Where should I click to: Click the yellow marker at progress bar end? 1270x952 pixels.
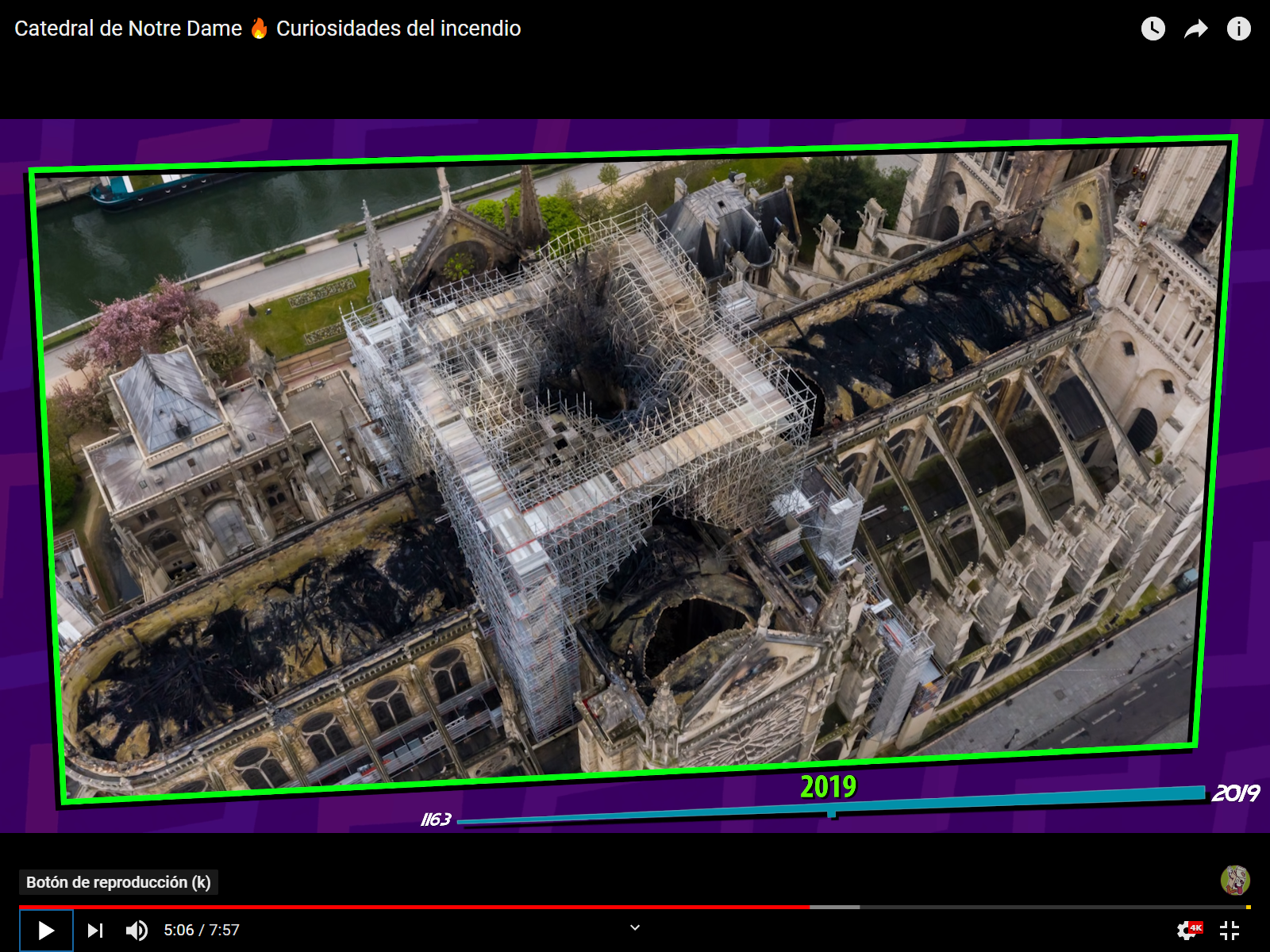click(x=1248, y=907)
